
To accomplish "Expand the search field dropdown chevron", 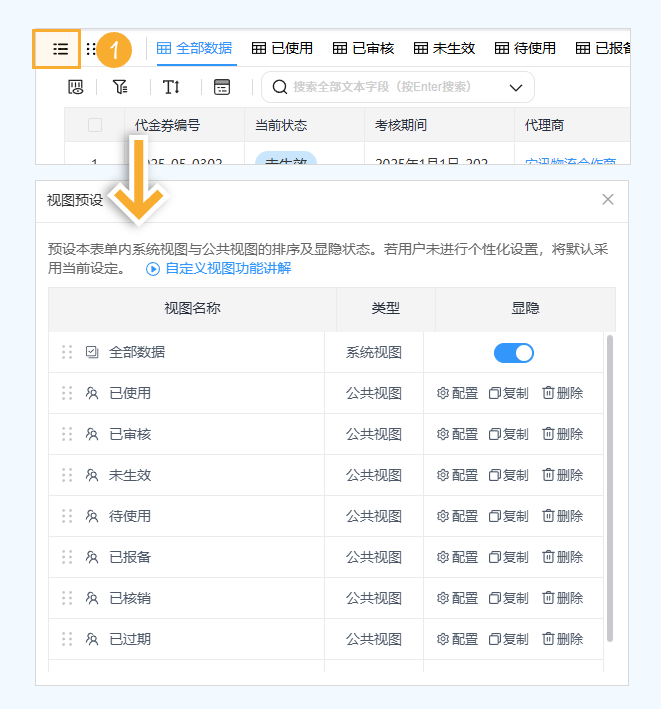I will 516,87.
